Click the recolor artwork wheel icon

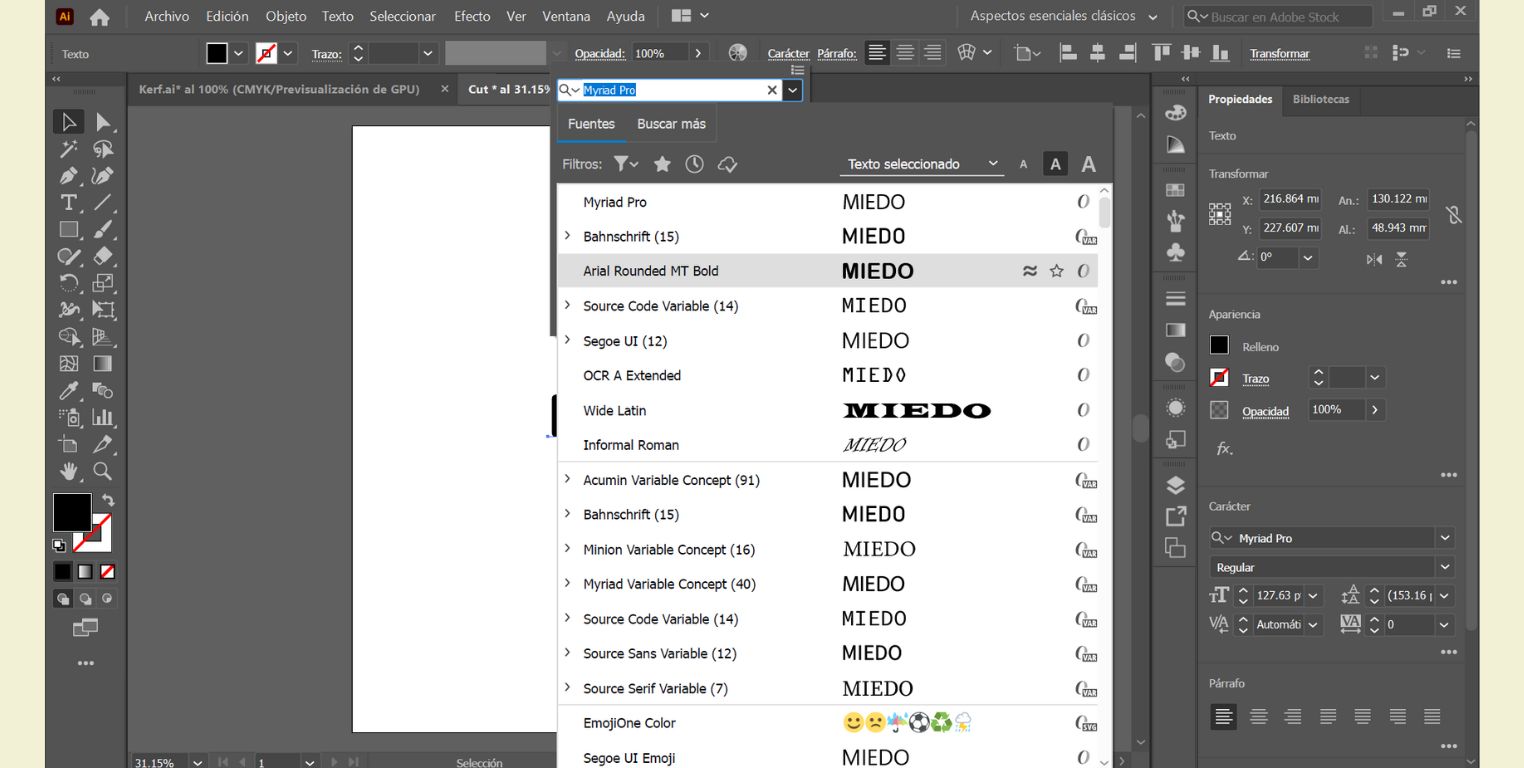pos(738,53)
